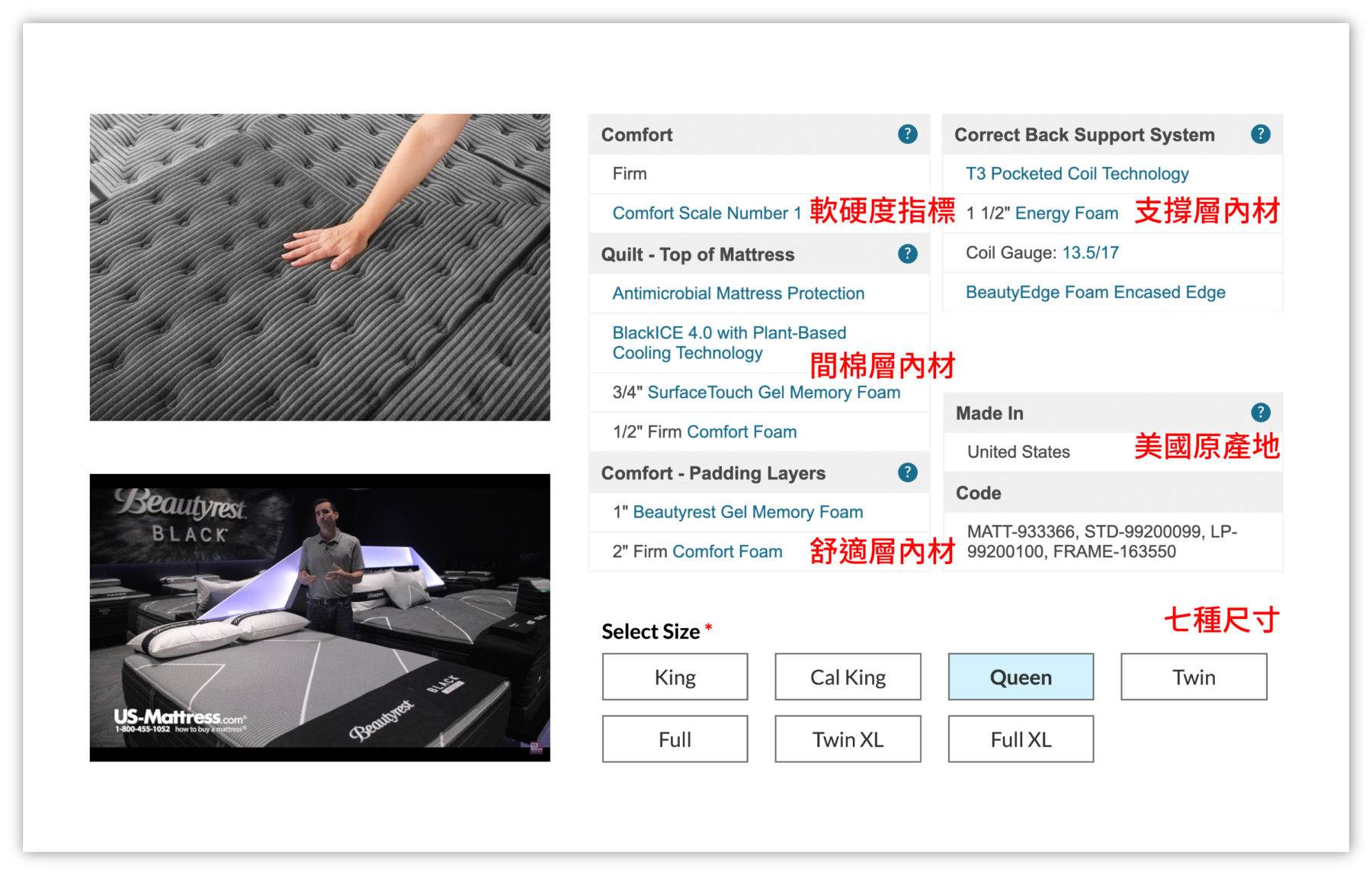This screenshot has width=1372, height=875.
Task: Select the Full size option
Action: pyautogui.click(x=675, y=739)
